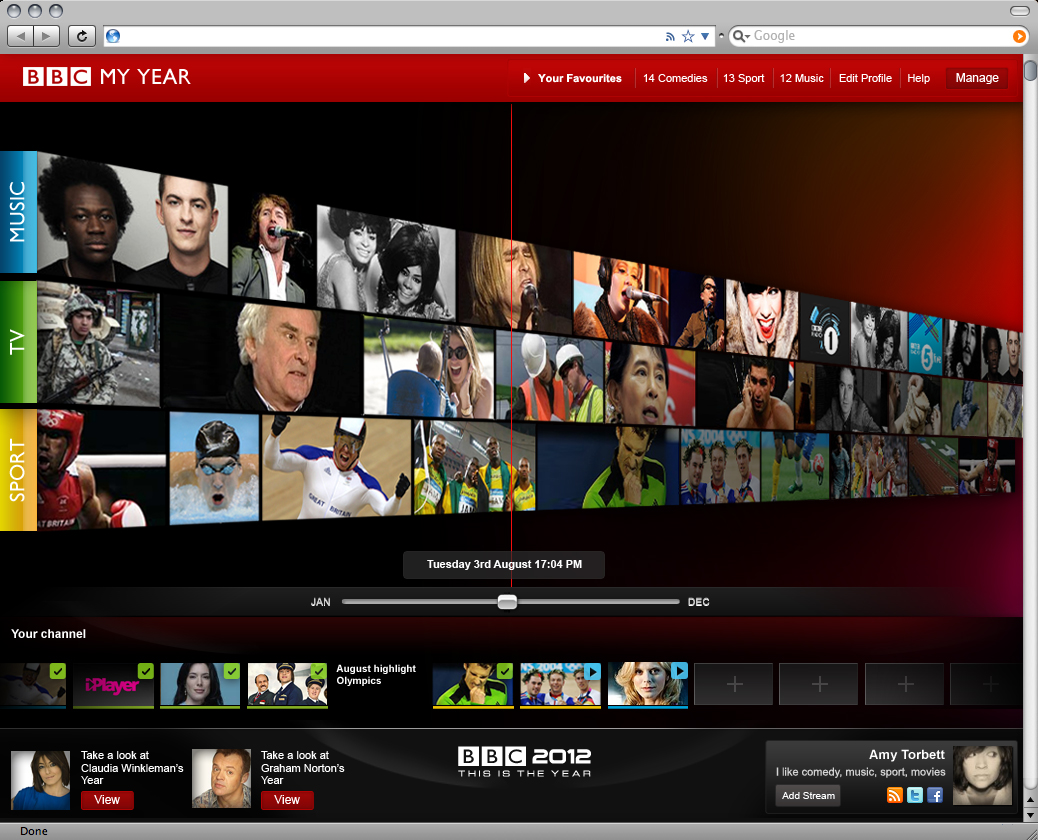Open the Help menu item
Viewport: 1038px width, 840px height.
(x=918, y=78)
